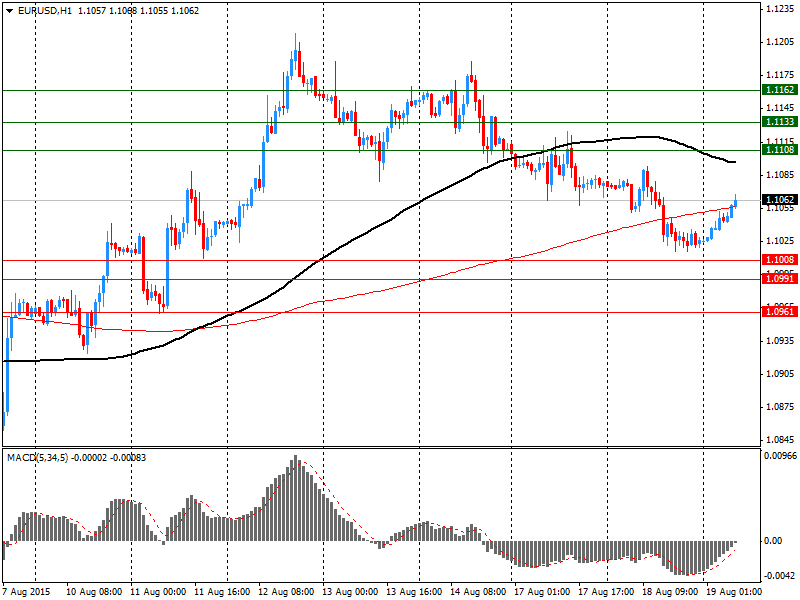Select the 1.0935 price scale value
Screen dimensions: 800x600
(781, 340)
